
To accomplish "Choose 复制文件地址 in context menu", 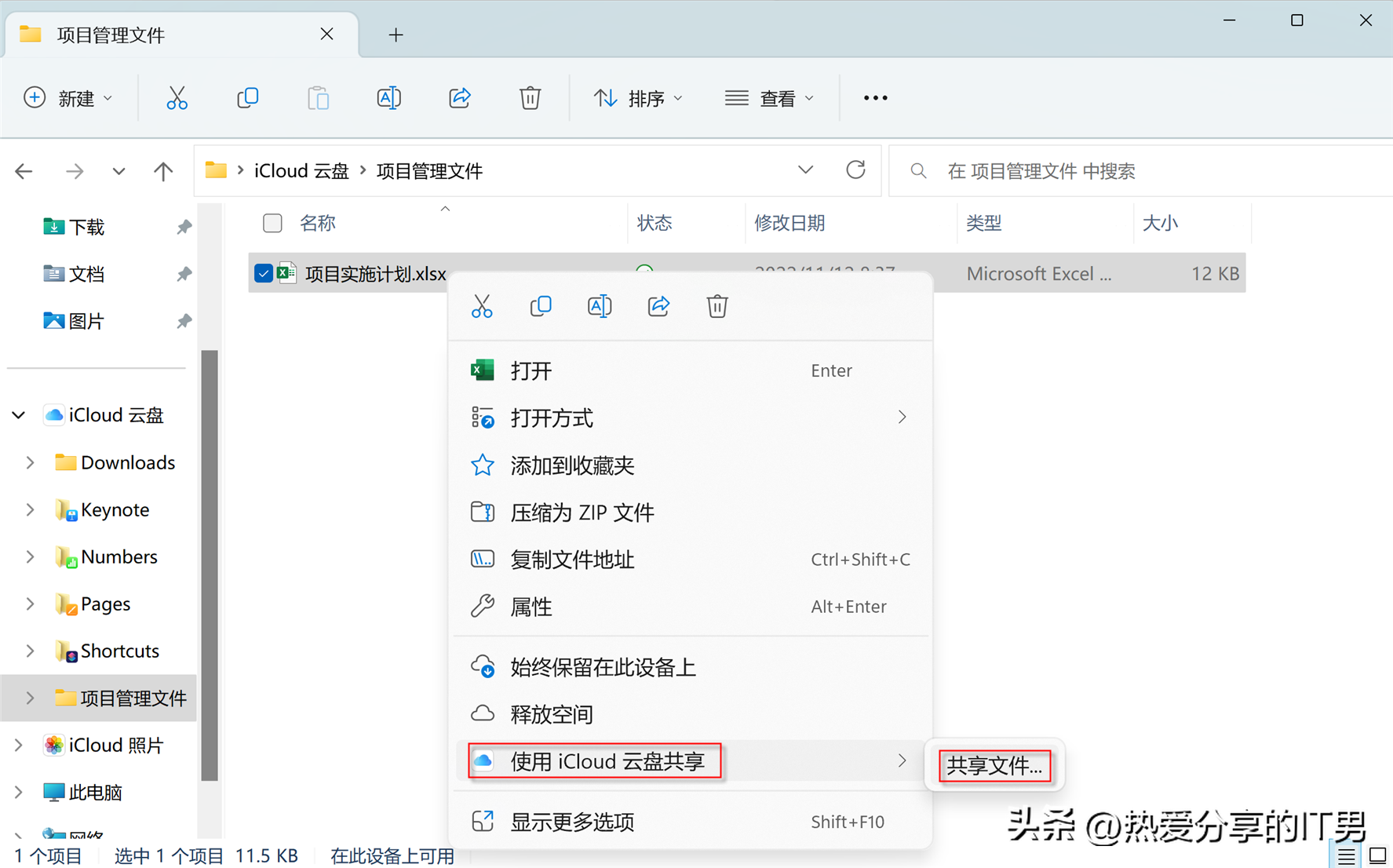I will pos(690,560).
